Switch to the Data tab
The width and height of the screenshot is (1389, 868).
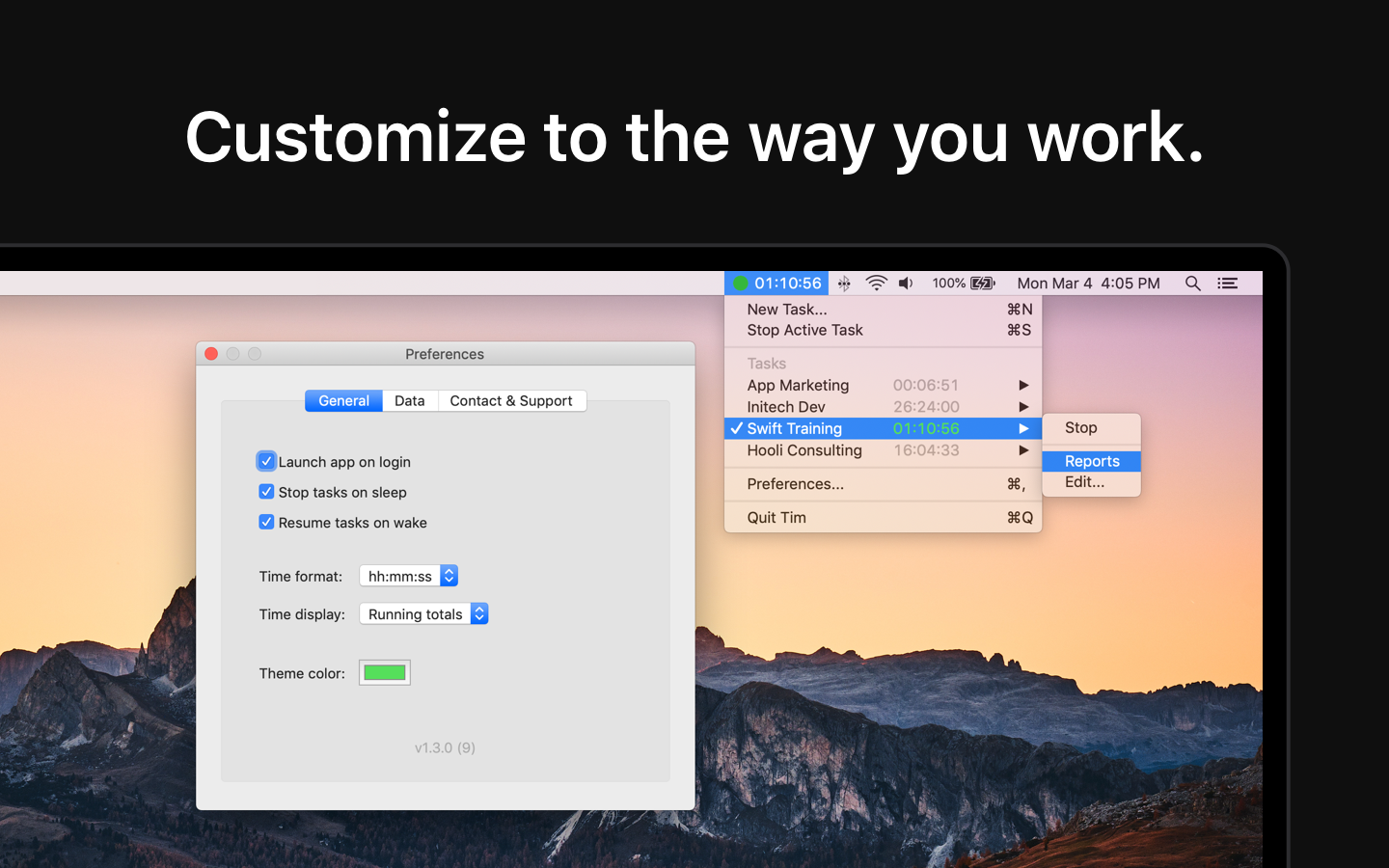(x=409, y=400)
